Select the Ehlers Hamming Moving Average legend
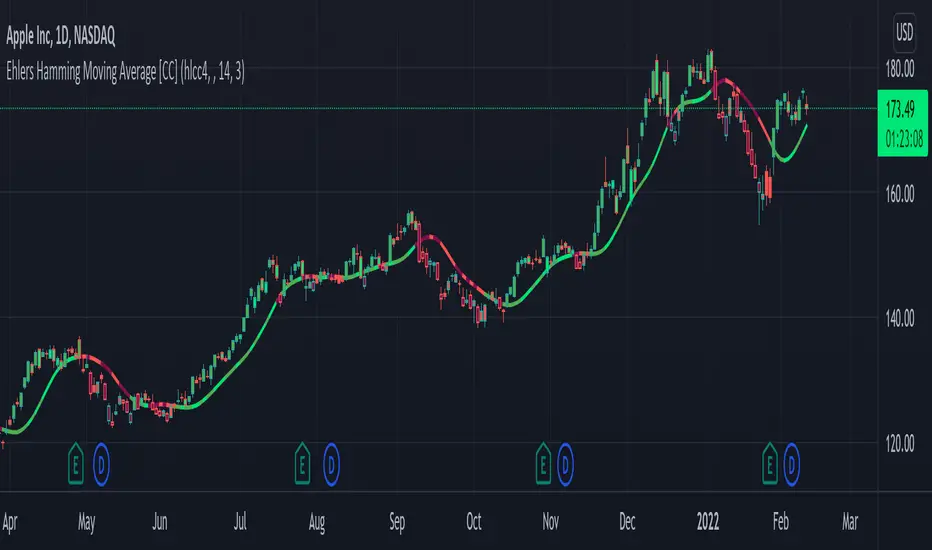 [x=125, y=72]
